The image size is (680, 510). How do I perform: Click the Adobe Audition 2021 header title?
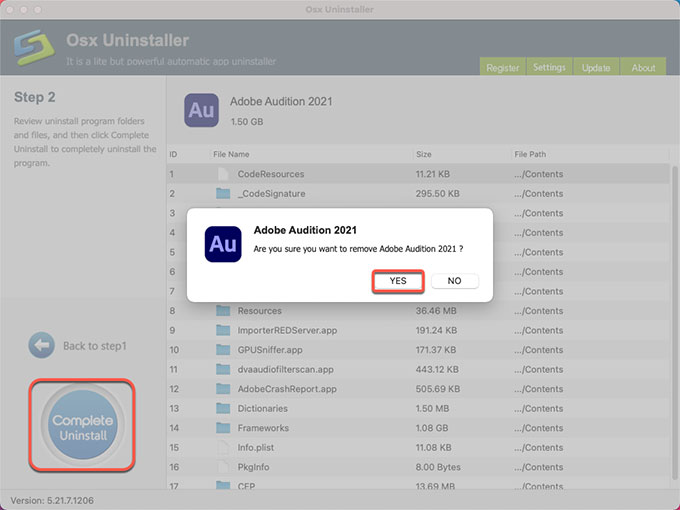(281, 101)
